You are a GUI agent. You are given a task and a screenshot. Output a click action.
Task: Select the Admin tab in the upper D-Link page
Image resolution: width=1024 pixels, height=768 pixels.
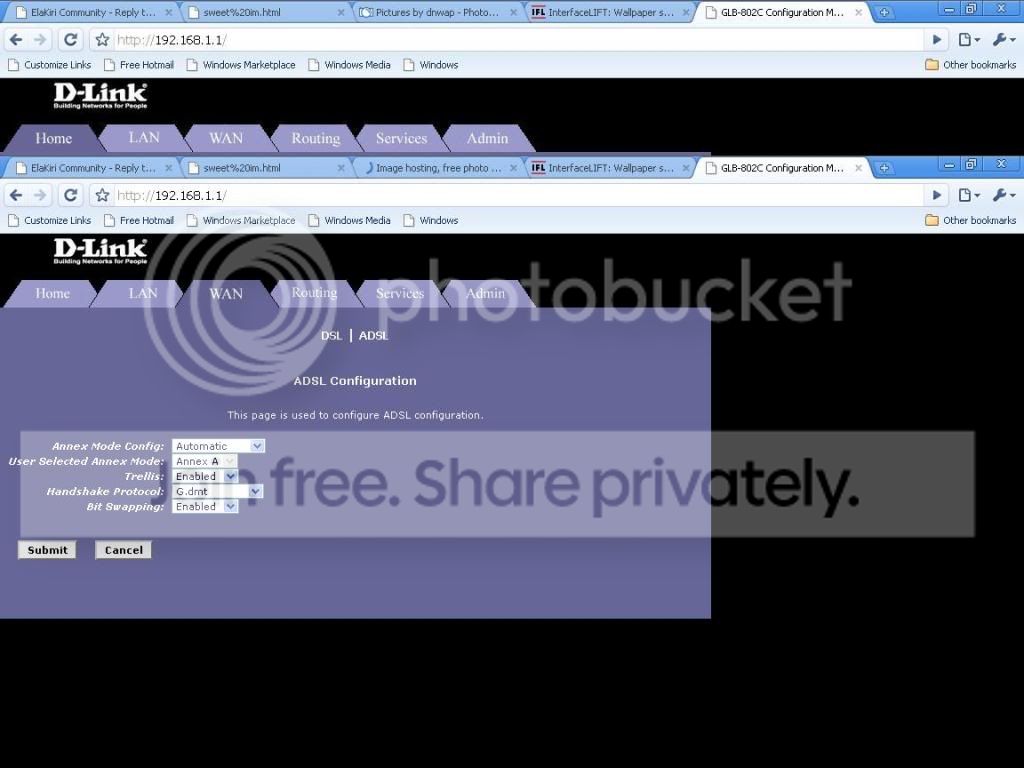tap(487, 138)
